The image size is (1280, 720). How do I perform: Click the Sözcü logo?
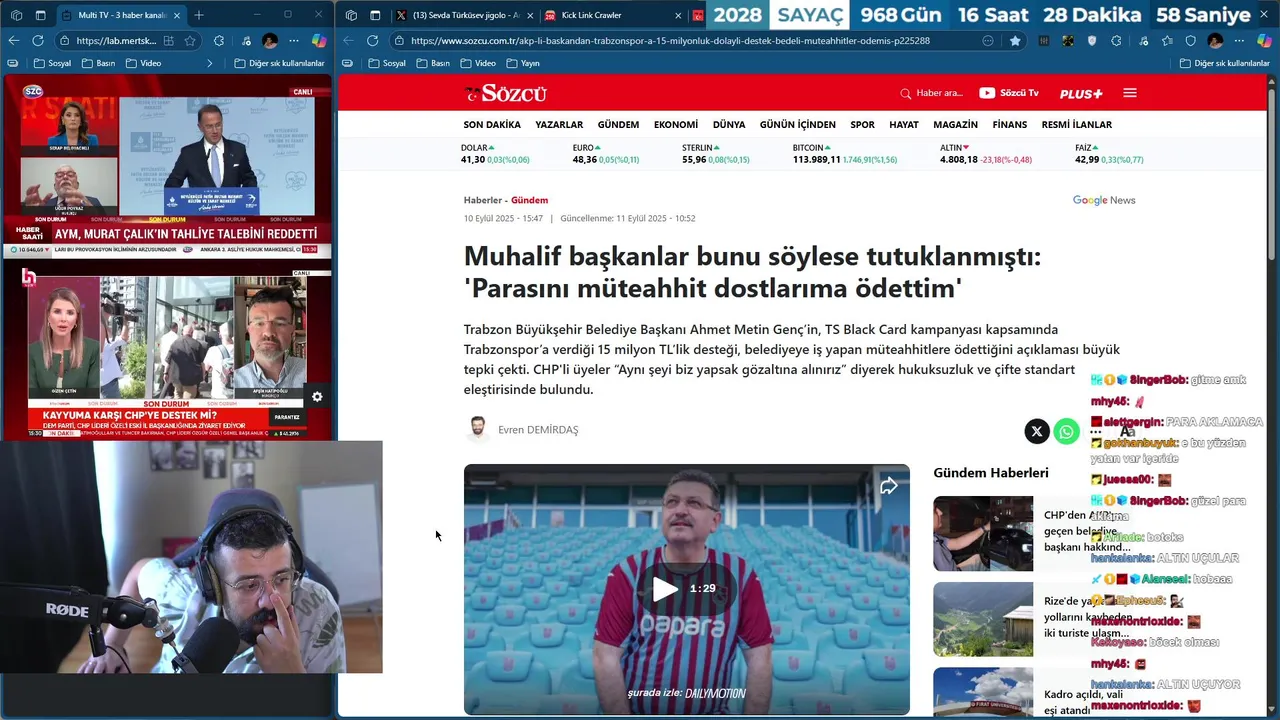[505, 93]
